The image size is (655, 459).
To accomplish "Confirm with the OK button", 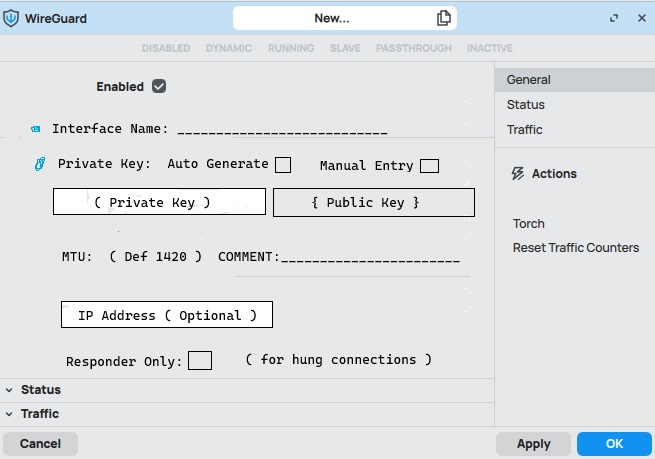I will [x=614, y=444].
